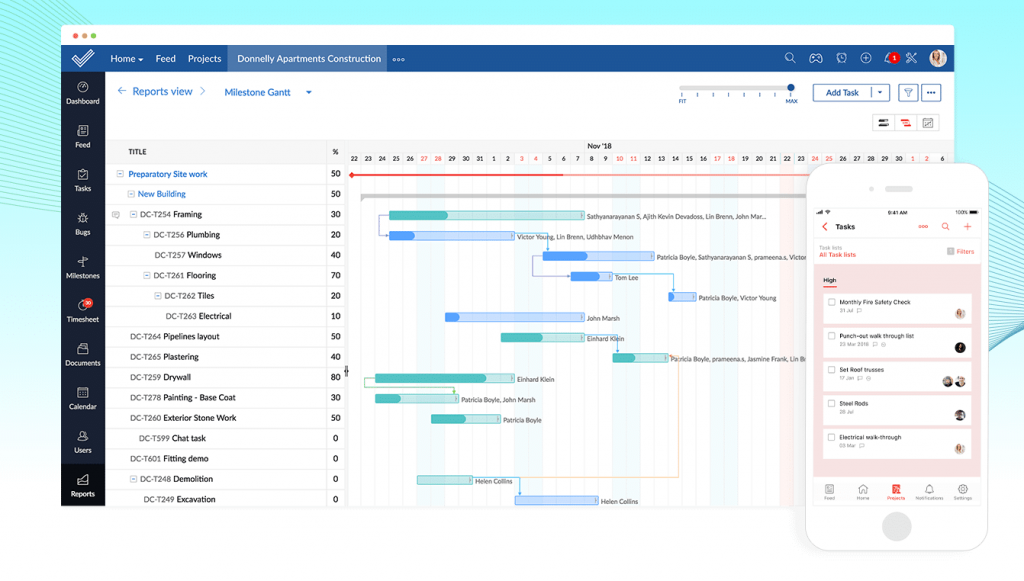Click the back arrow before Reports view
The width and height of the screenshot is (1024, 581).
pos(121,91)
